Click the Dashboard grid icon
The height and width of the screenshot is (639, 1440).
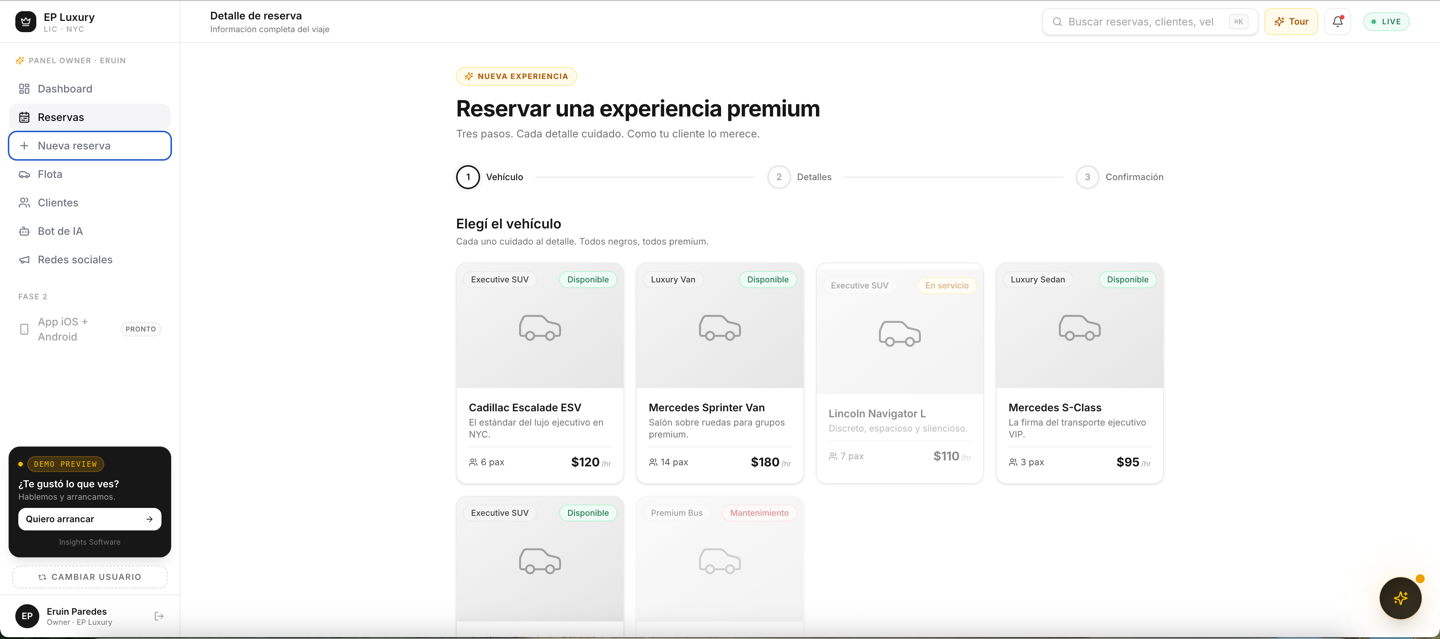[x=24, y=89]
